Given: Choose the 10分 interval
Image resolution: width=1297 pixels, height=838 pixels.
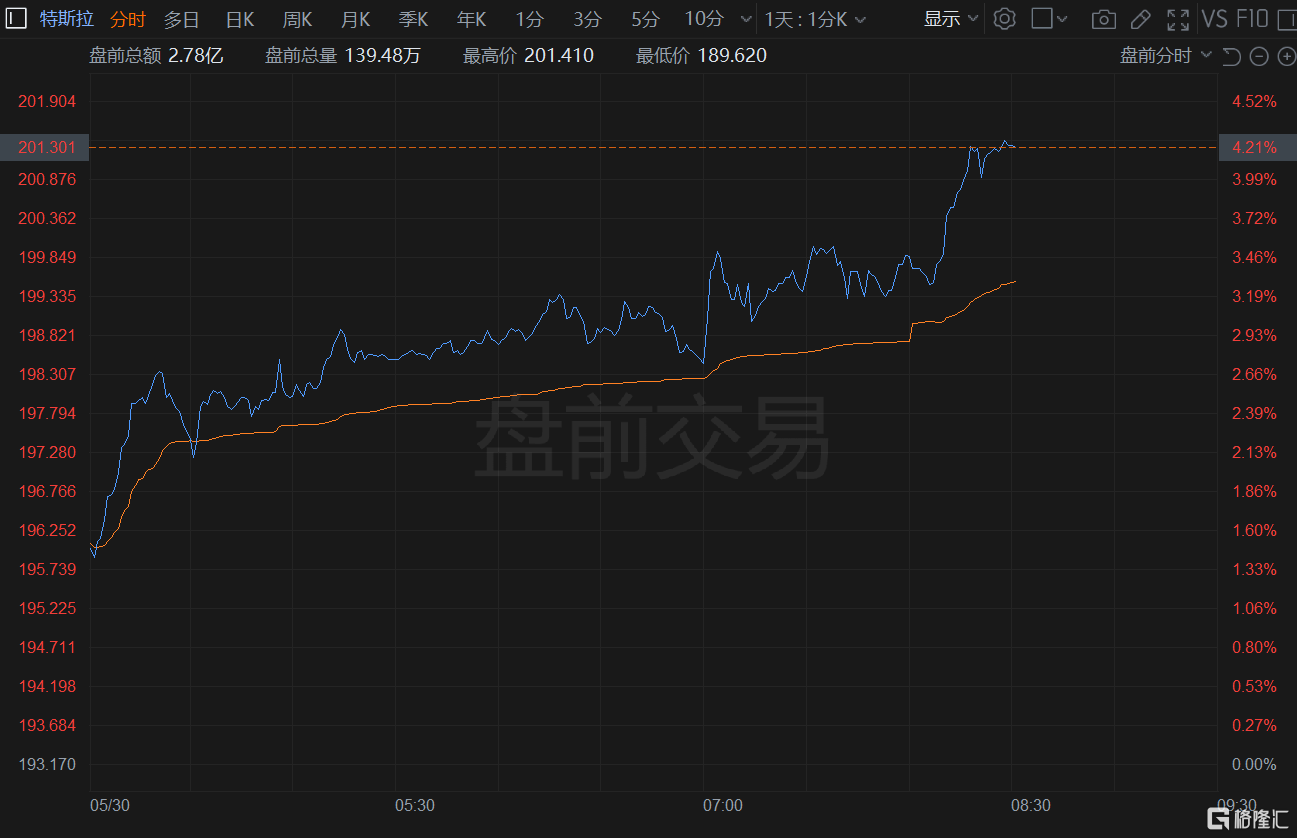Looking at the screenshot, I should coord(704,19).
